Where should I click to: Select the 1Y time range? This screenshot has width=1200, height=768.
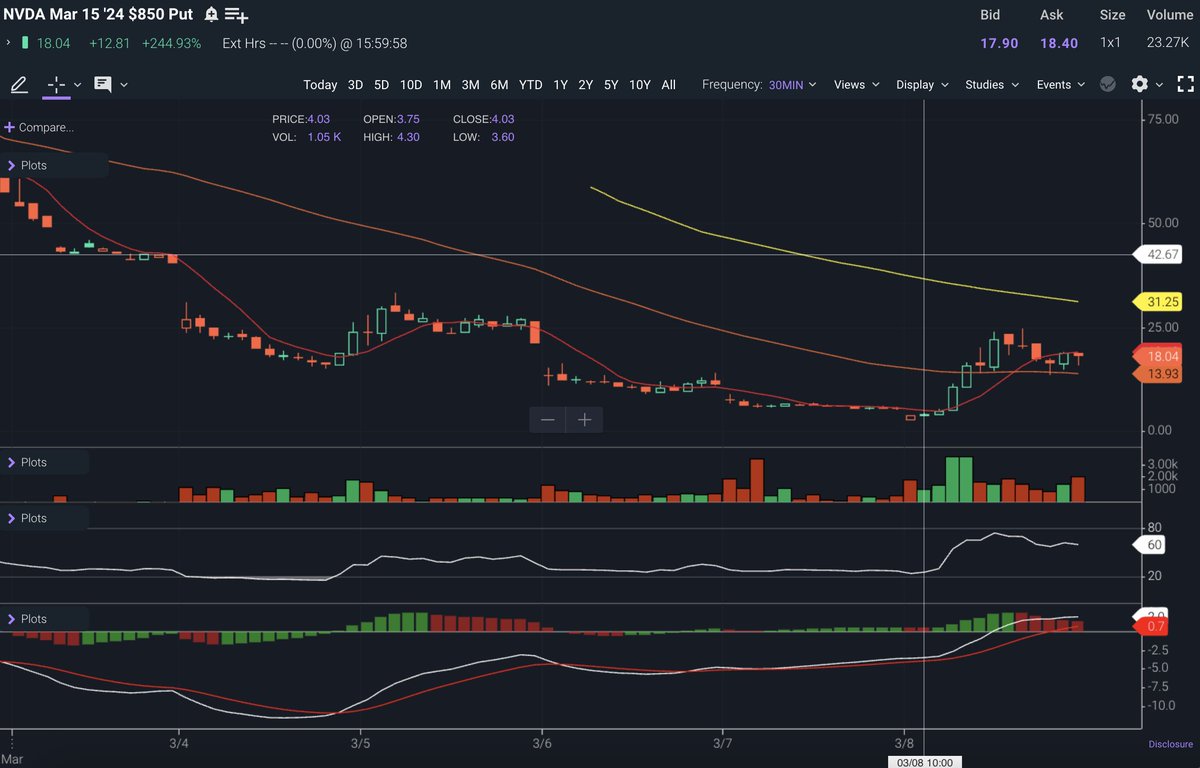(x=560, y=85)
